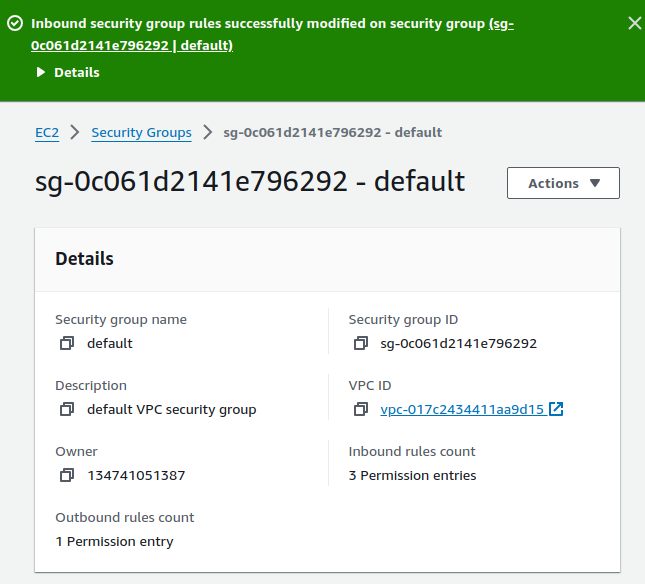Screen dimensions: 645x584
Task: Open the Actions dropdown menu
Action: click(x=563, y=183)
